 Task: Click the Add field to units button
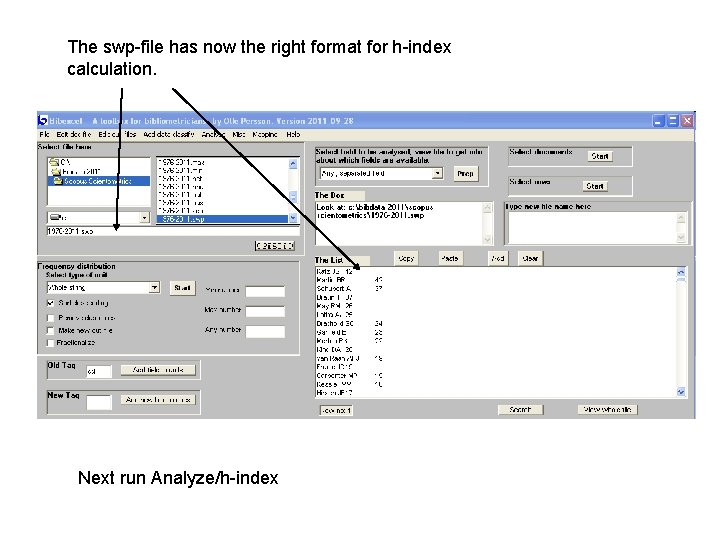pyautogui.click(x=158, y=370)
